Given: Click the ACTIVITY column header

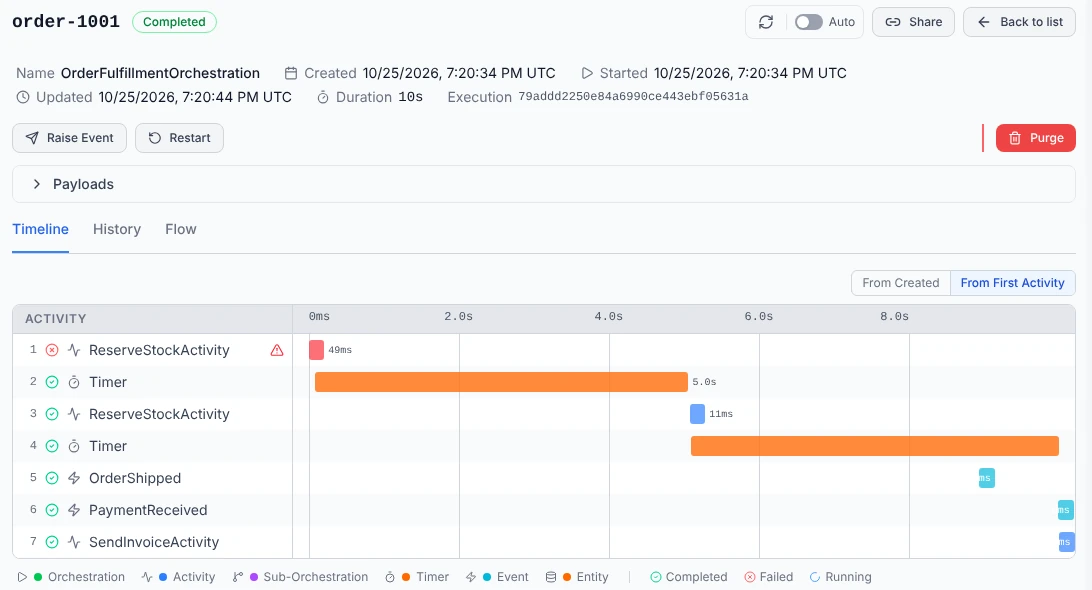Looking at the screenshot, I should 56,318.
